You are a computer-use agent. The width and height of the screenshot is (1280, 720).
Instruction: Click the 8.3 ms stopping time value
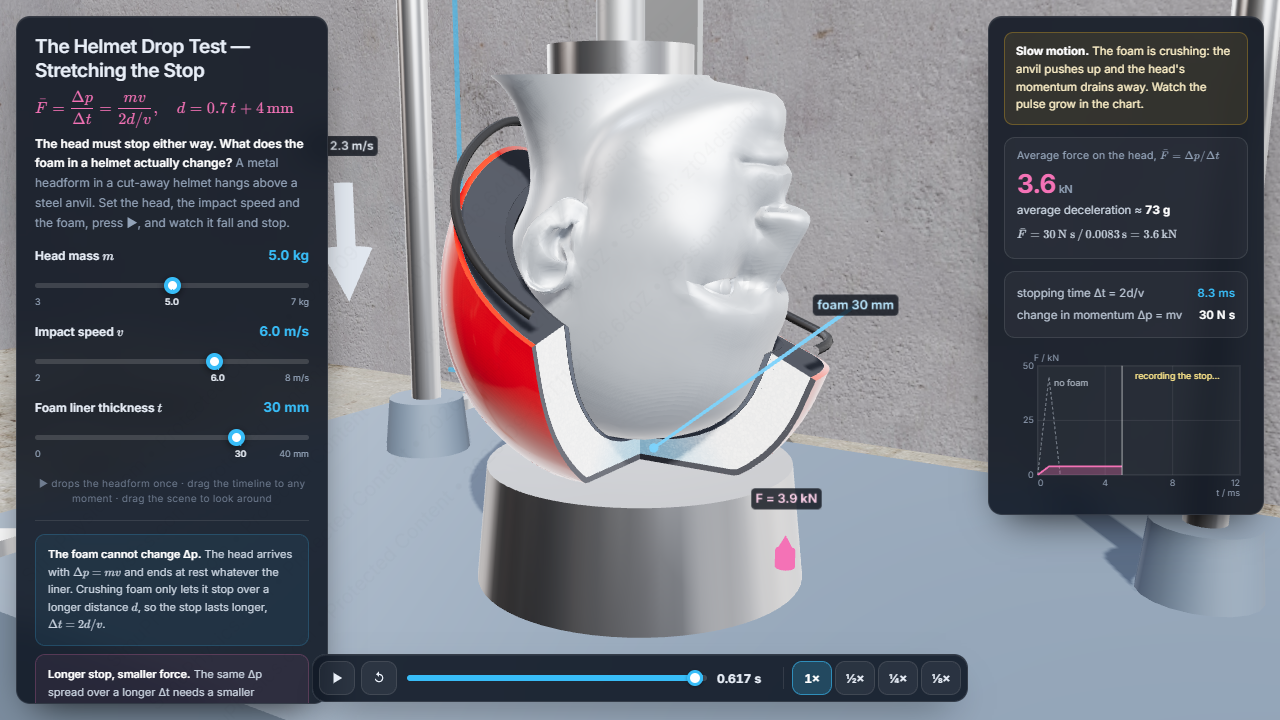pyautogui.click(x=1216, y=293)
